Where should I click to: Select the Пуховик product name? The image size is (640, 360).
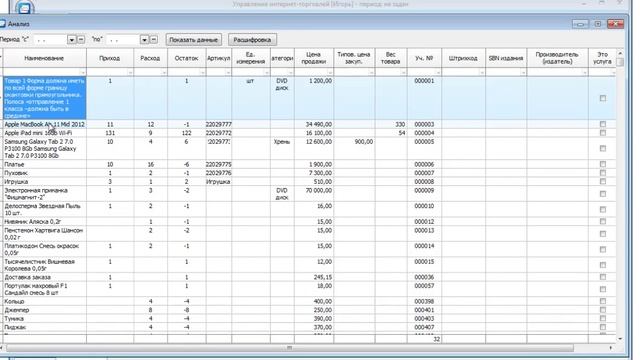tap(15, 173)
